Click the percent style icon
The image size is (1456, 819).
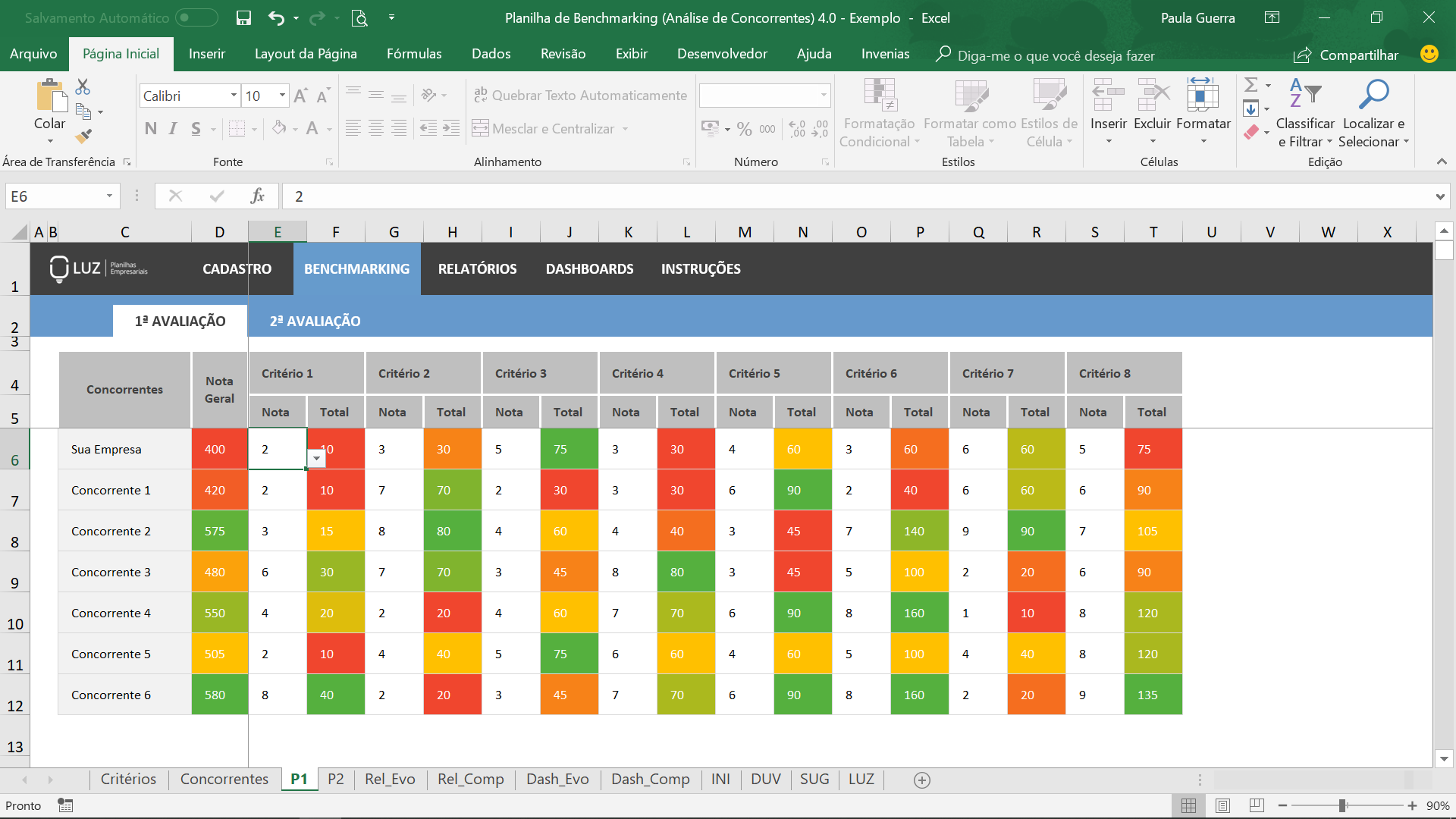(745, 129)
